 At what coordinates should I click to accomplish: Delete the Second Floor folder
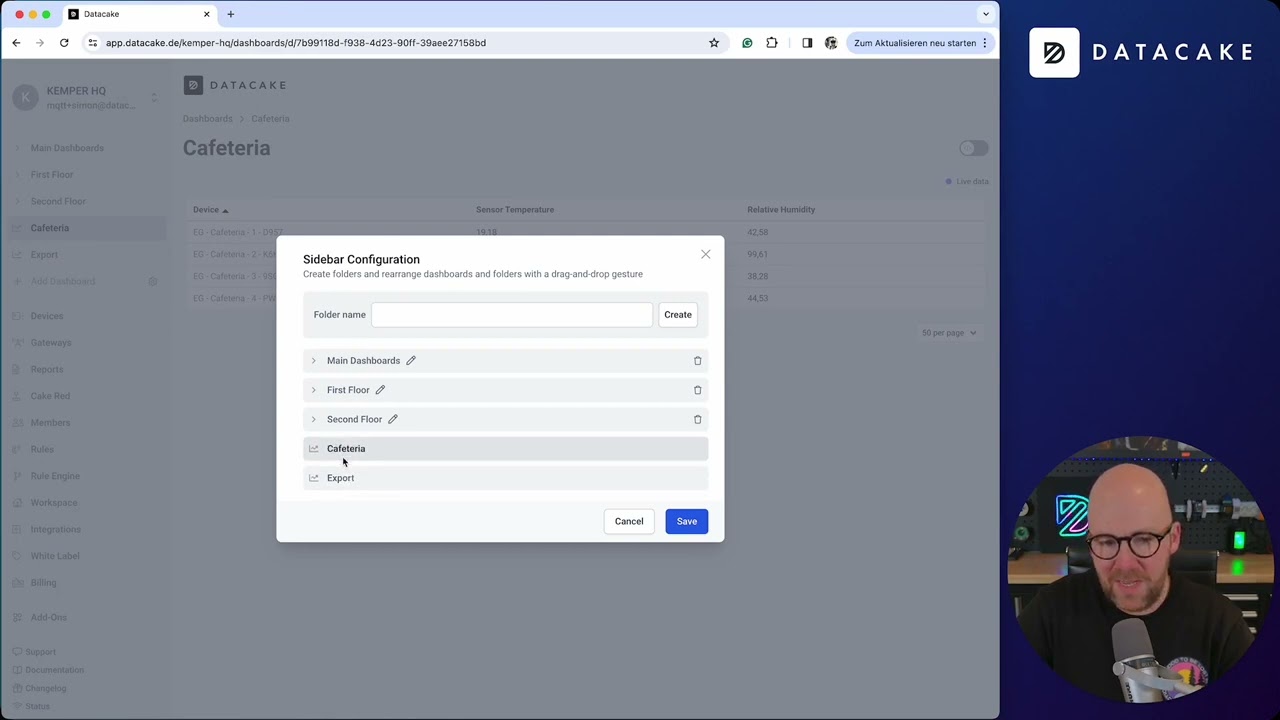click(x=698, y=419)
